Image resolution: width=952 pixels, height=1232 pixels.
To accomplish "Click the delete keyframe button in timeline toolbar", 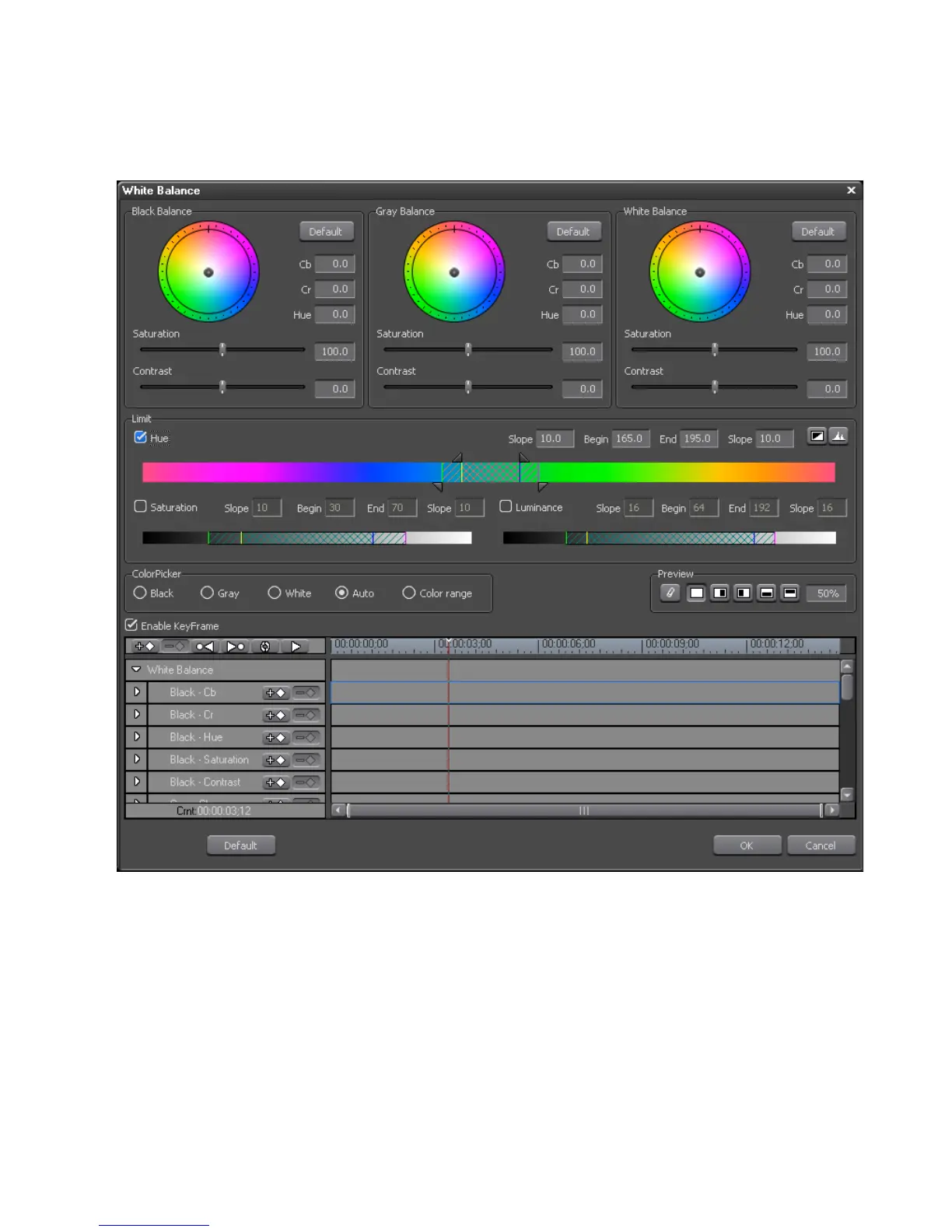I will 175,646.
